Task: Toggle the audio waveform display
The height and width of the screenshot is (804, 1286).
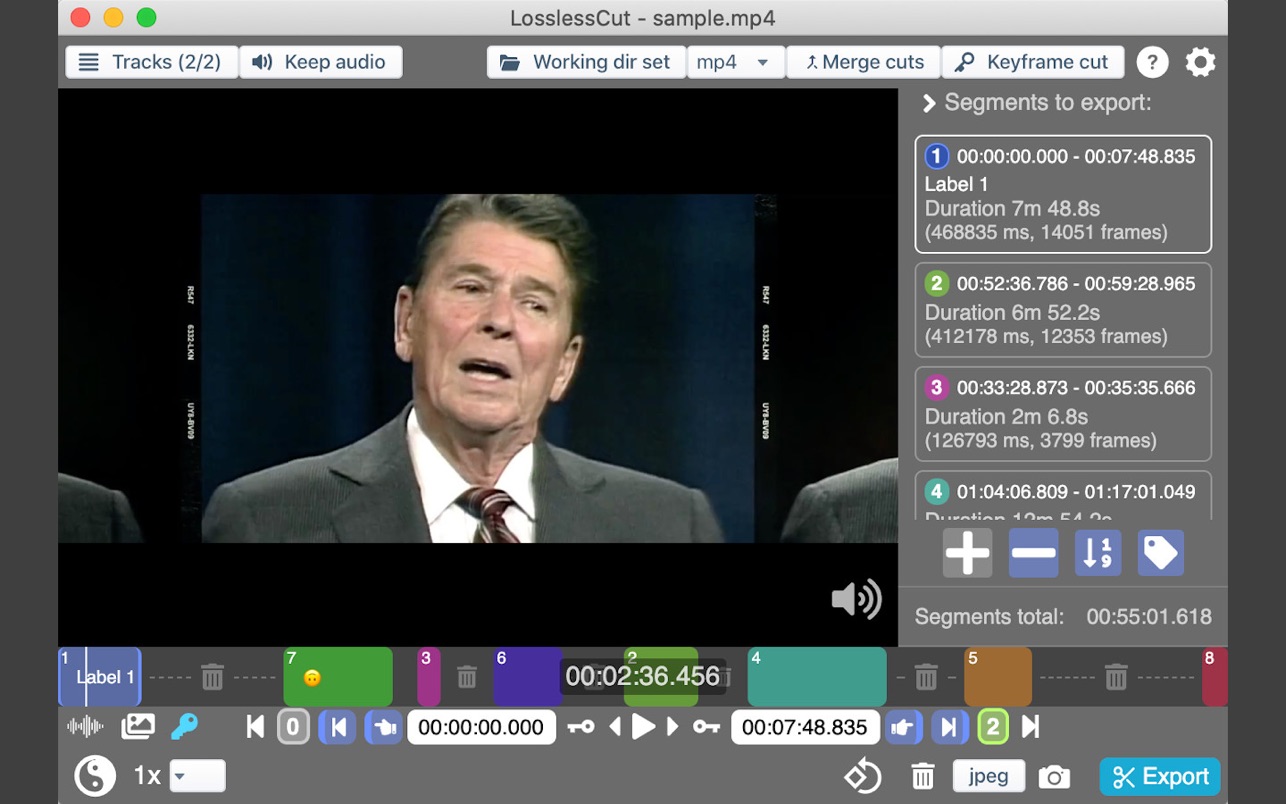Action: [x=85, y=727]
